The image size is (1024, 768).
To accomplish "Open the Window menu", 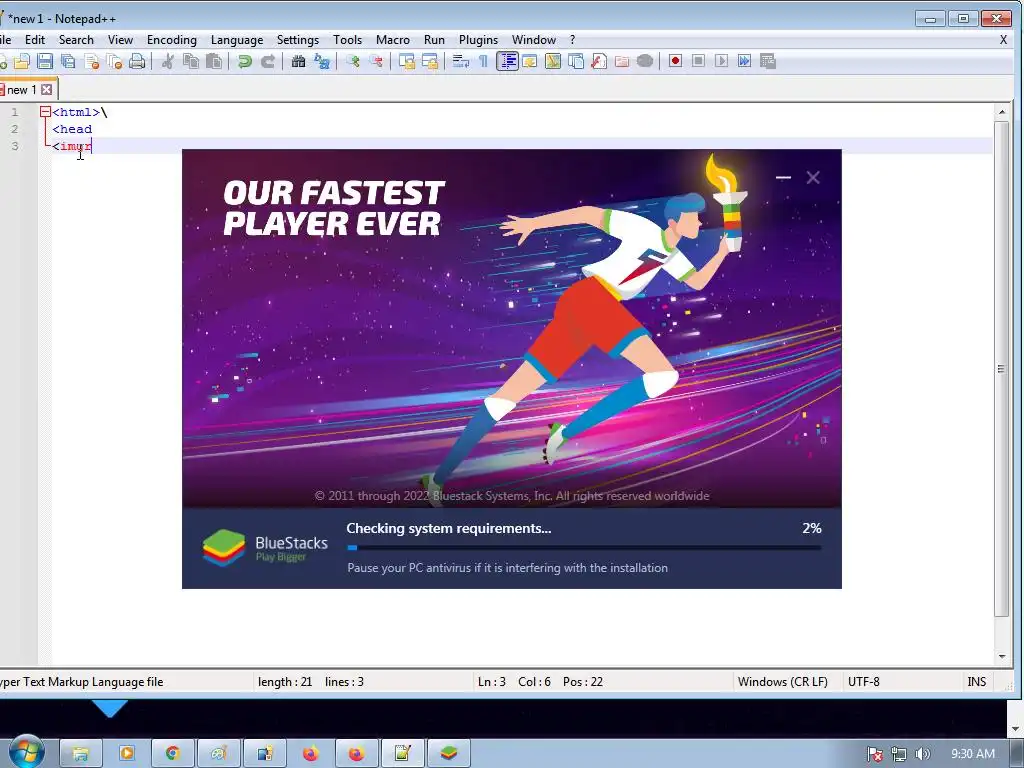I will [x=534, y=40].
